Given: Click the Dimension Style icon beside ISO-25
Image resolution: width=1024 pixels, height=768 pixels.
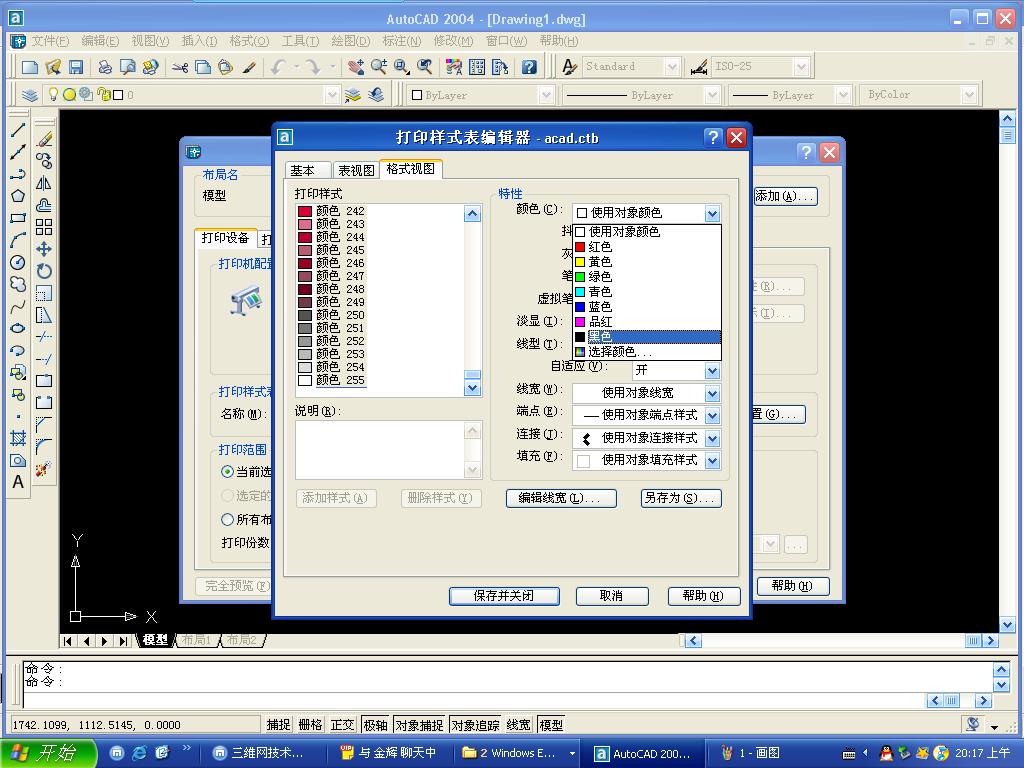Looking at the screenshot, I should tap(699, 67).
